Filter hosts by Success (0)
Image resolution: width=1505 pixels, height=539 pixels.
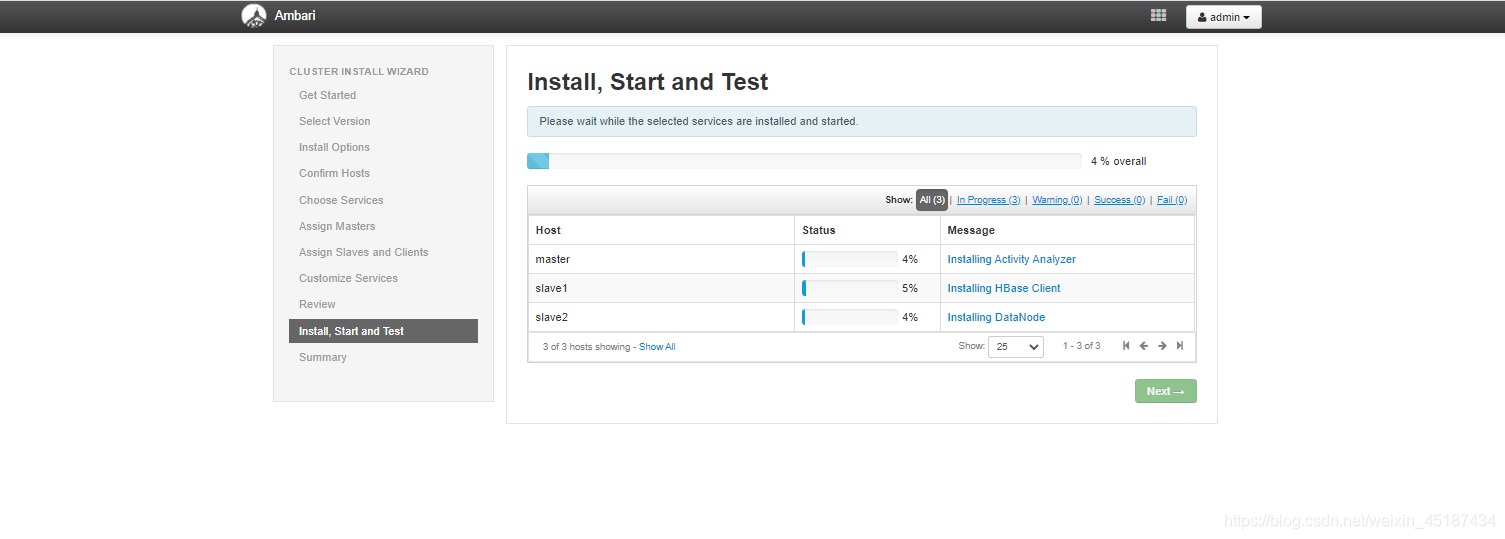(1119, 200)
